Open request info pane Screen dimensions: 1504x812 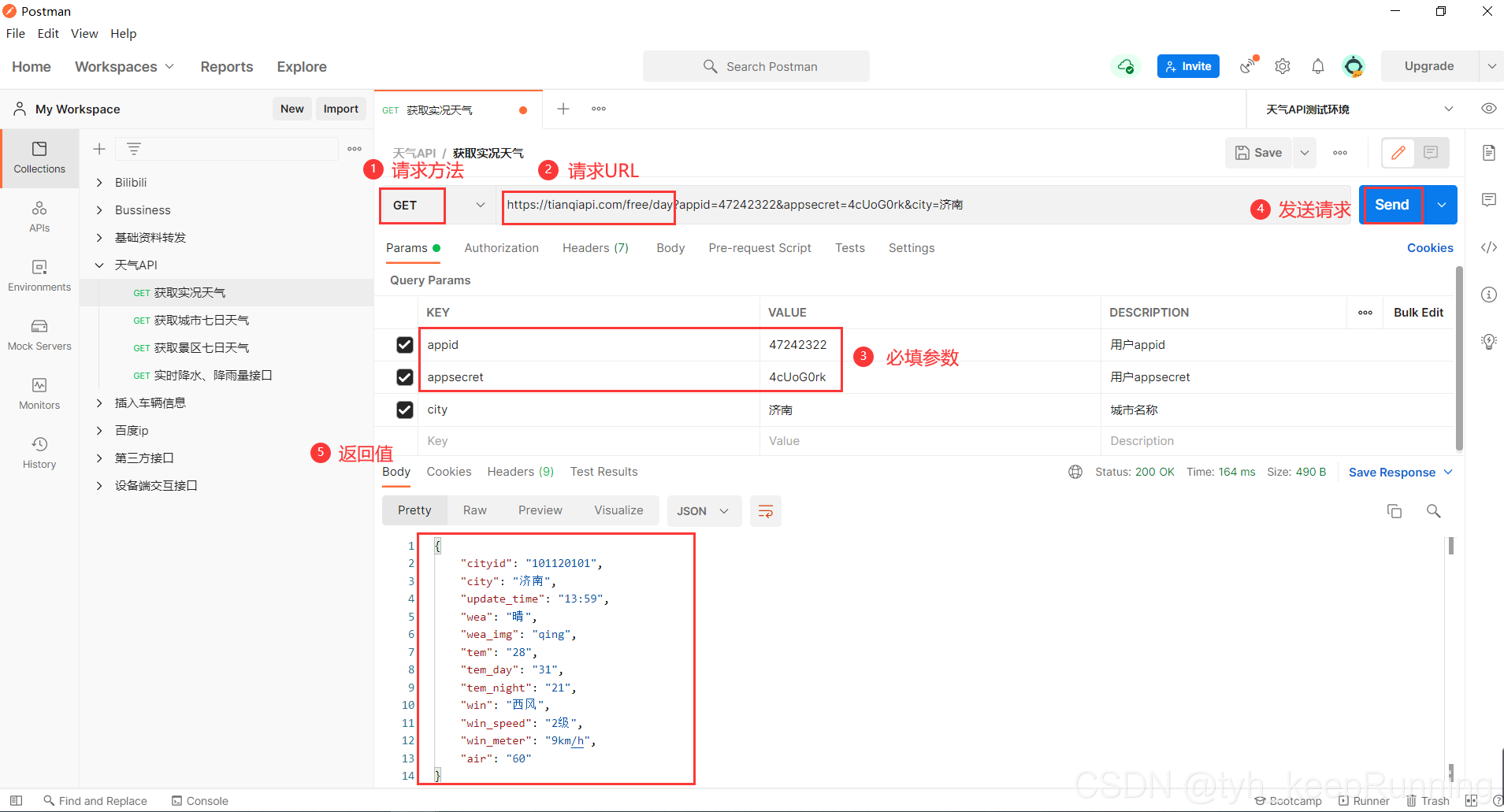coord(1489,295)
